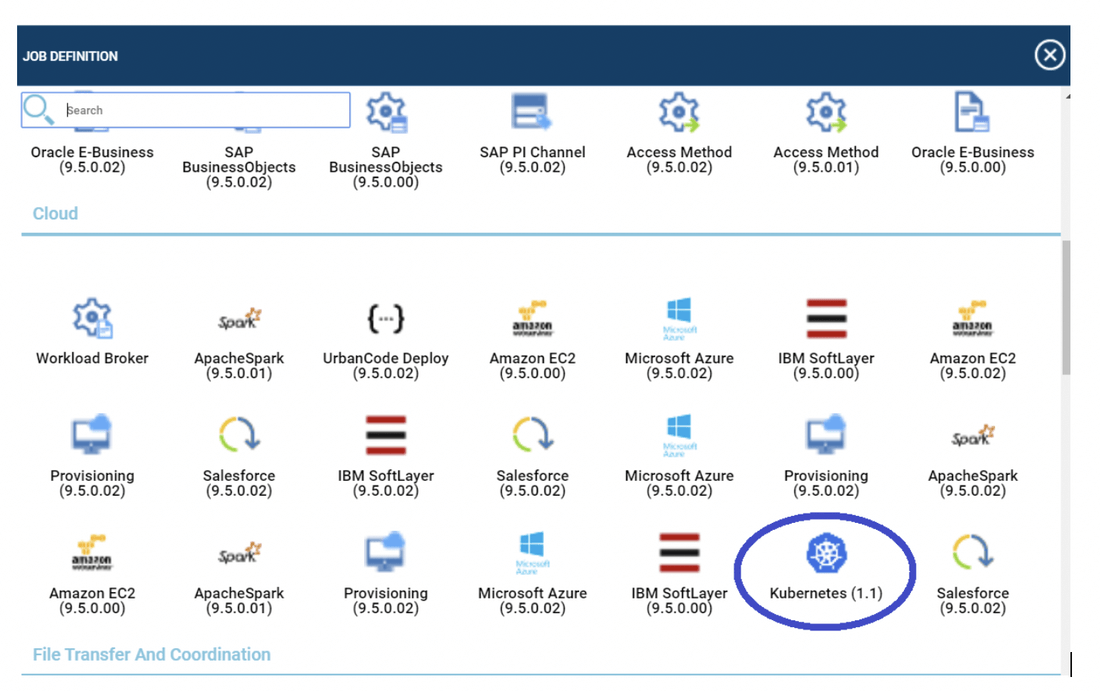Choose Salesforce icon right of Kubernetes

pyautogui.click(x=972, y=553)
